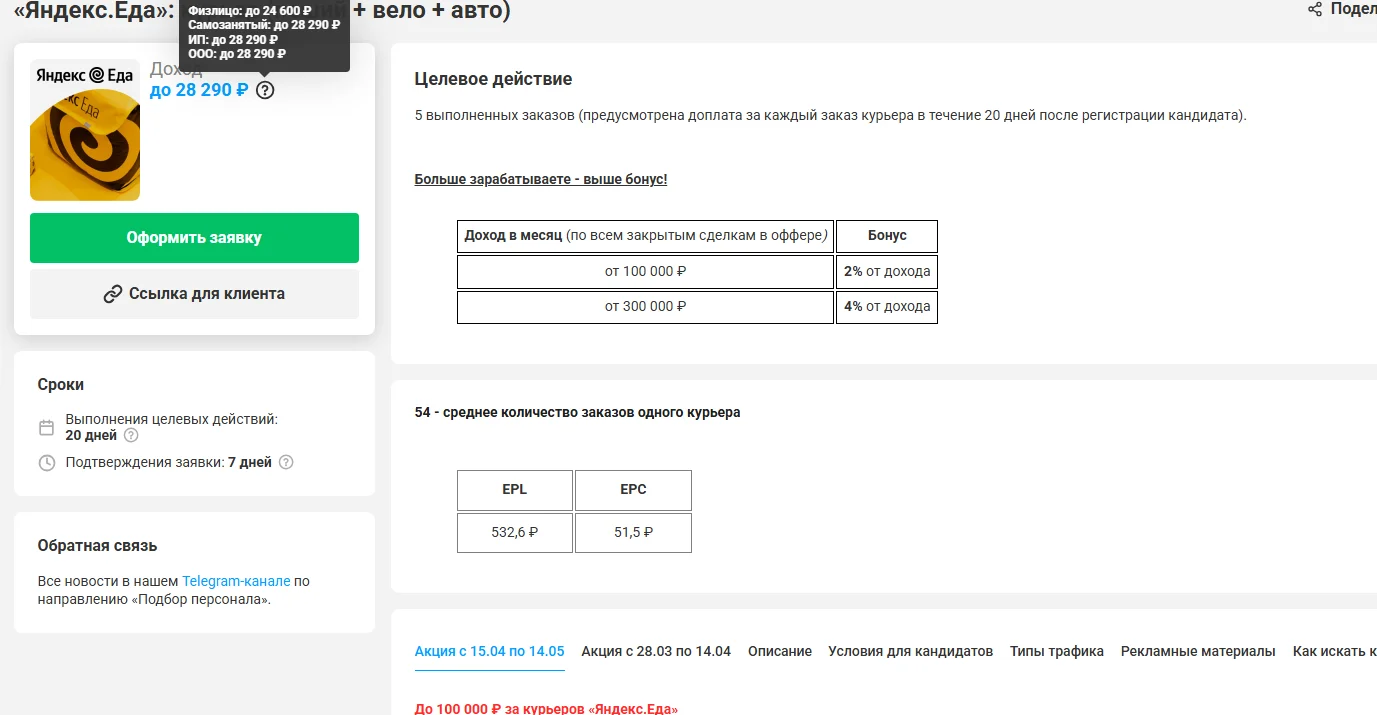Click the value 51,5 ₽
This screenshot has width=1377, height=715.
click(633, 533)
